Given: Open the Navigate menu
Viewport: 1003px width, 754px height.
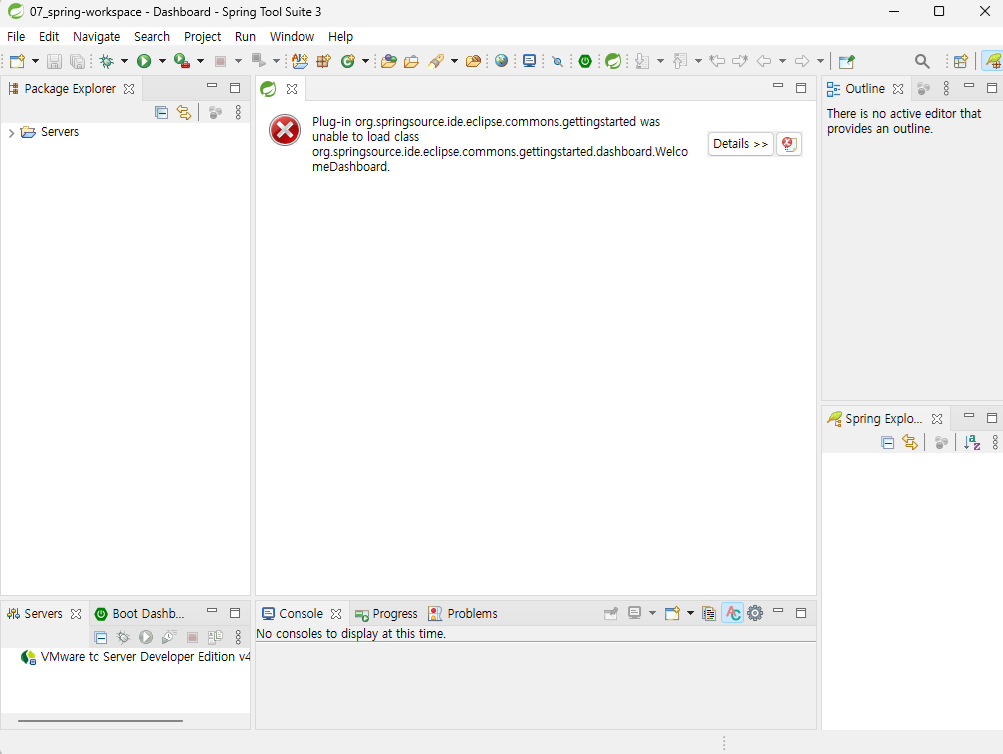Looking at the screenshot, I should coord(97,36).
